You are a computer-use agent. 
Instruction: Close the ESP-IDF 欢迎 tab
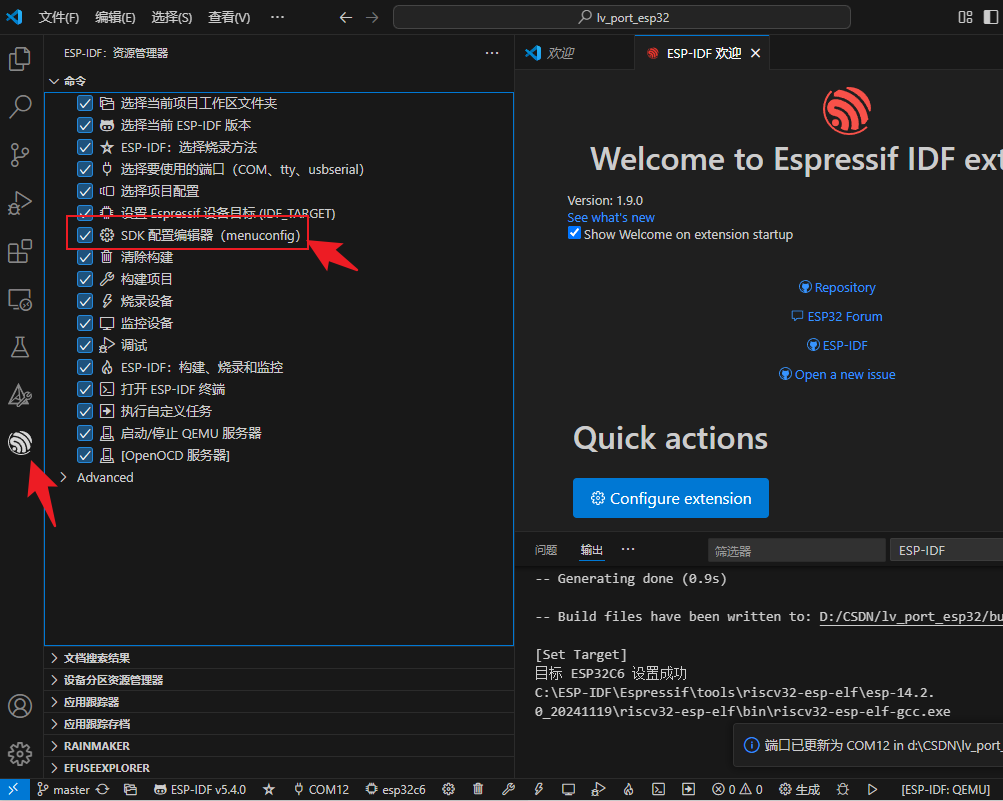coord(755,53)
